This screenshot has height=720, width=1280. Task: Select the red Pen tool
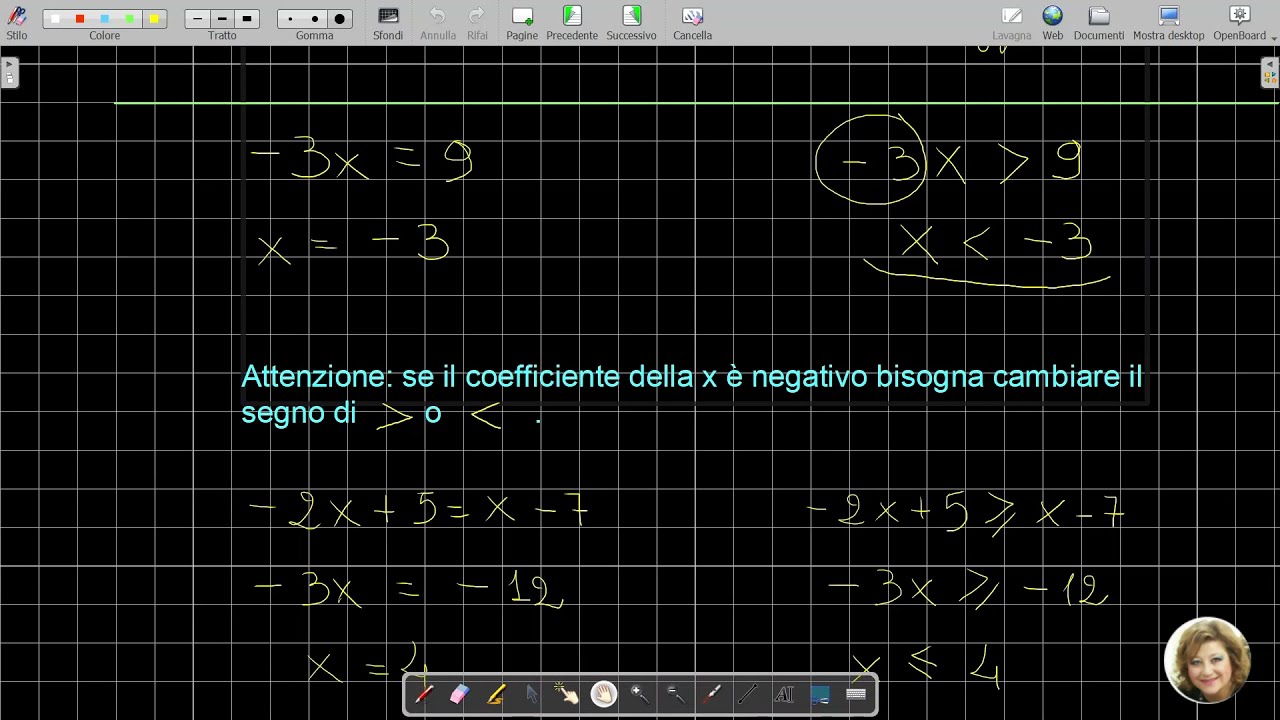424,694
